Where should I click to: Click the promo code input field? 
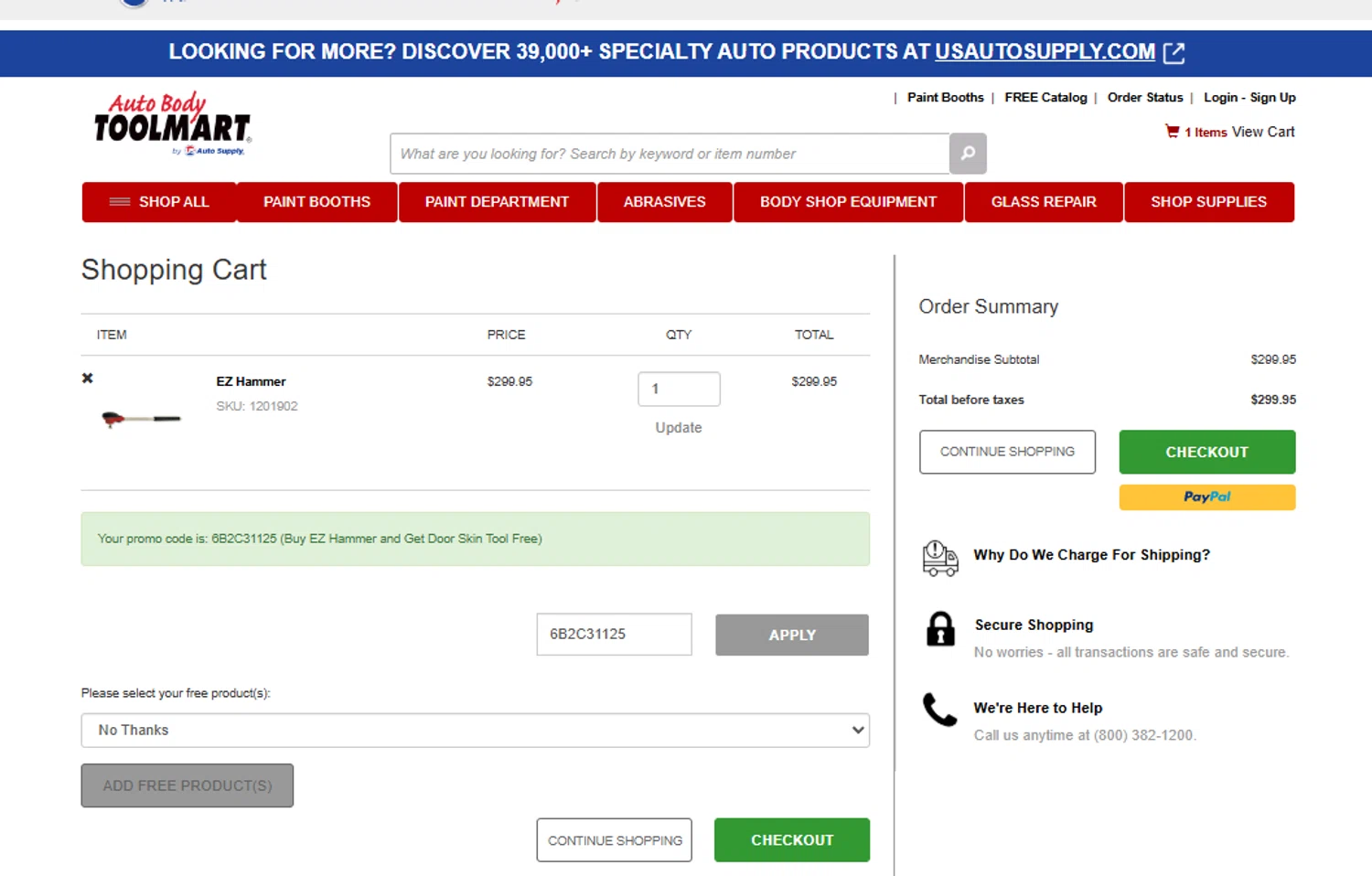[x=614, y=635]
